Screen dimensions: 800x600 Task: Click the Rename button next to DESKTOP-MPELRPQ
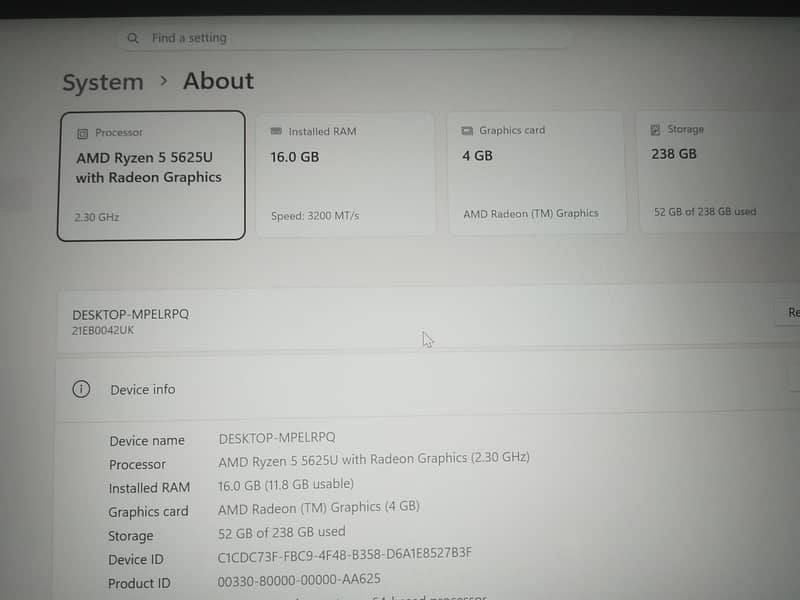click(x=788, y=312)
